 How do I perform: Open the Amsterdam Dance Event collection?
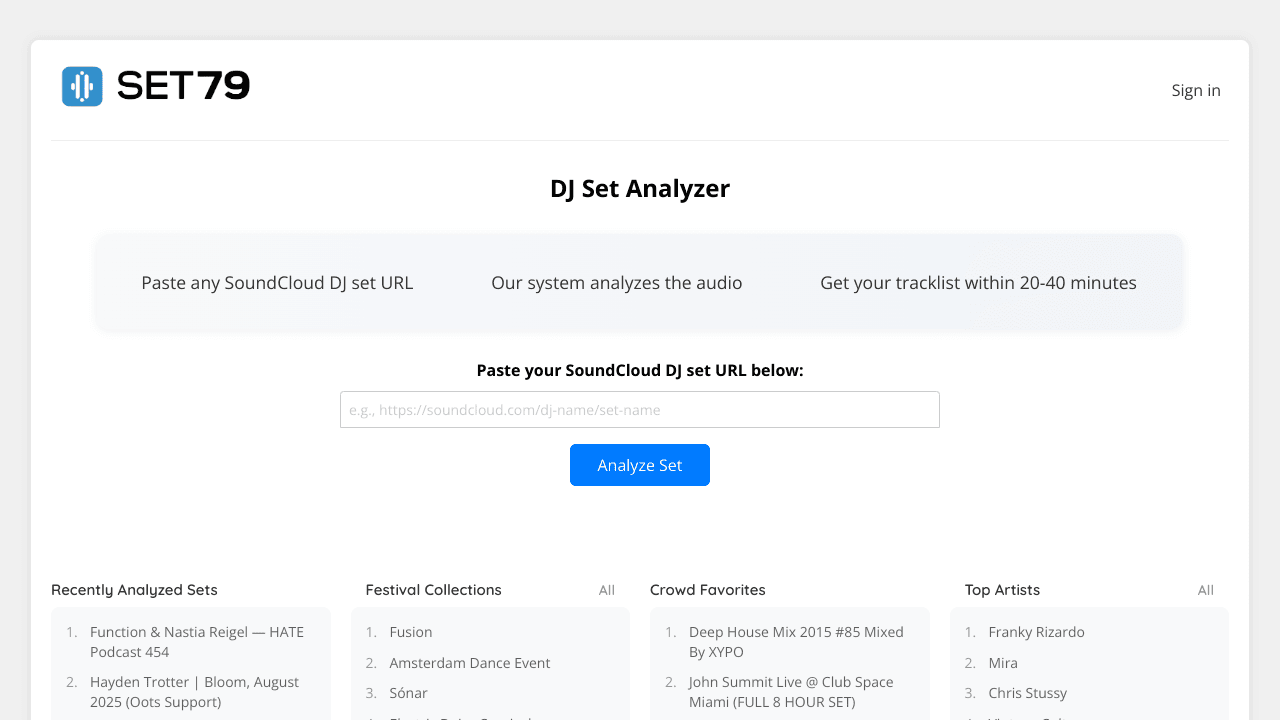tap(469, 663)
